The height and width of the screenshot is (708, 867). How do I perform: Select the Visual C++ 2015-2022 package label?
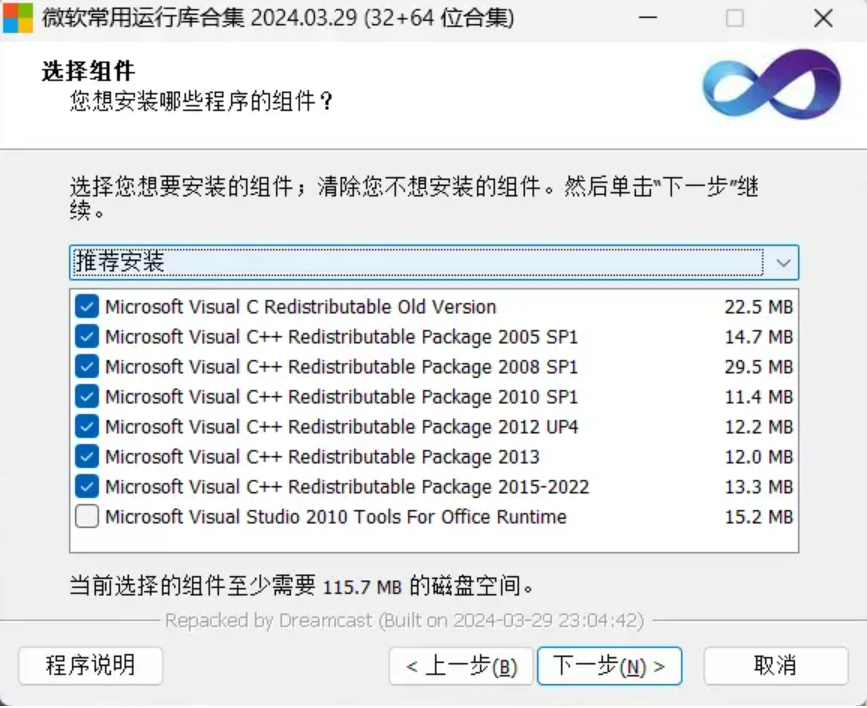coord(347,487)
